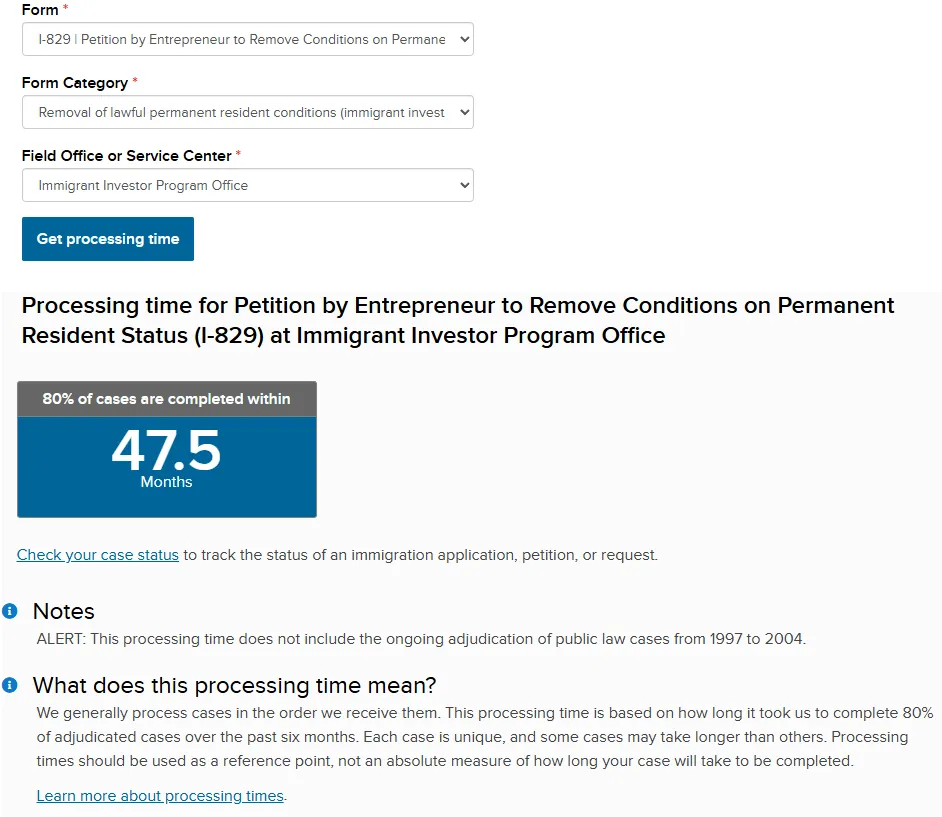
Task: Click the '80% of cases are completed within' header
Action: 166,399
